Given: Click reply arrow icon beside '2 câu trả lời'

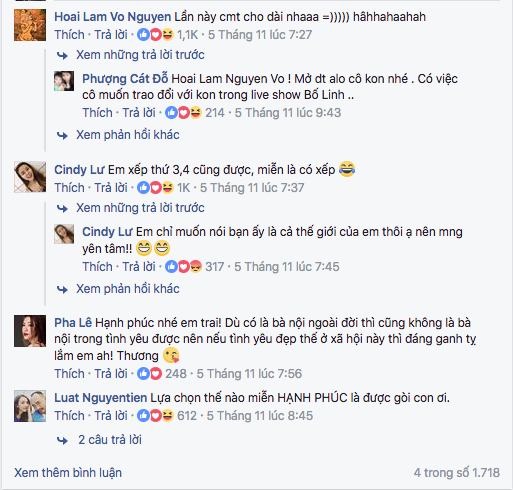Looking at the screenshot, I should (62, 440).
